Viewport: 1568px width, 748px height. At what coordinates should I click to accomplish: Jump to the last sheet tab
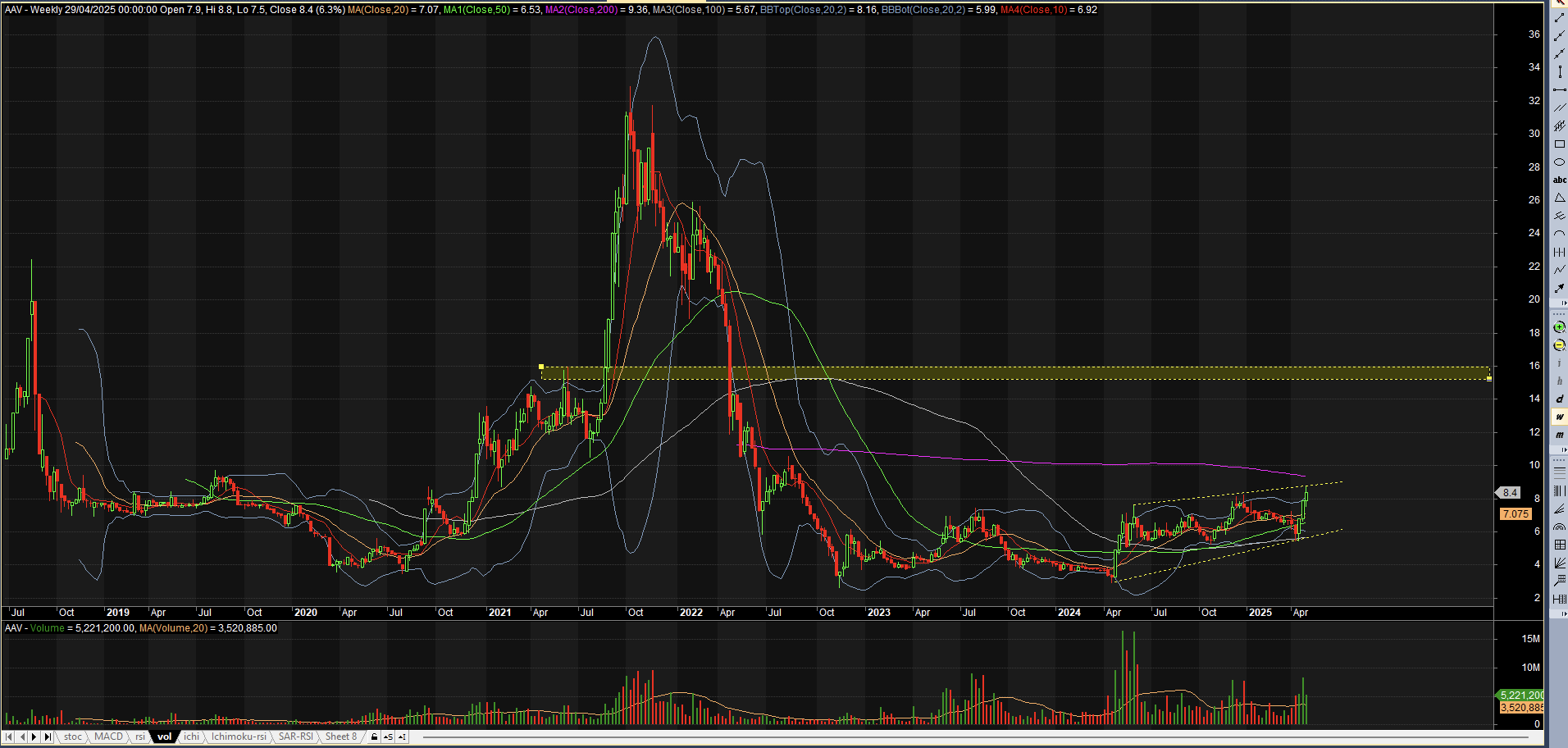pos(48,737)
